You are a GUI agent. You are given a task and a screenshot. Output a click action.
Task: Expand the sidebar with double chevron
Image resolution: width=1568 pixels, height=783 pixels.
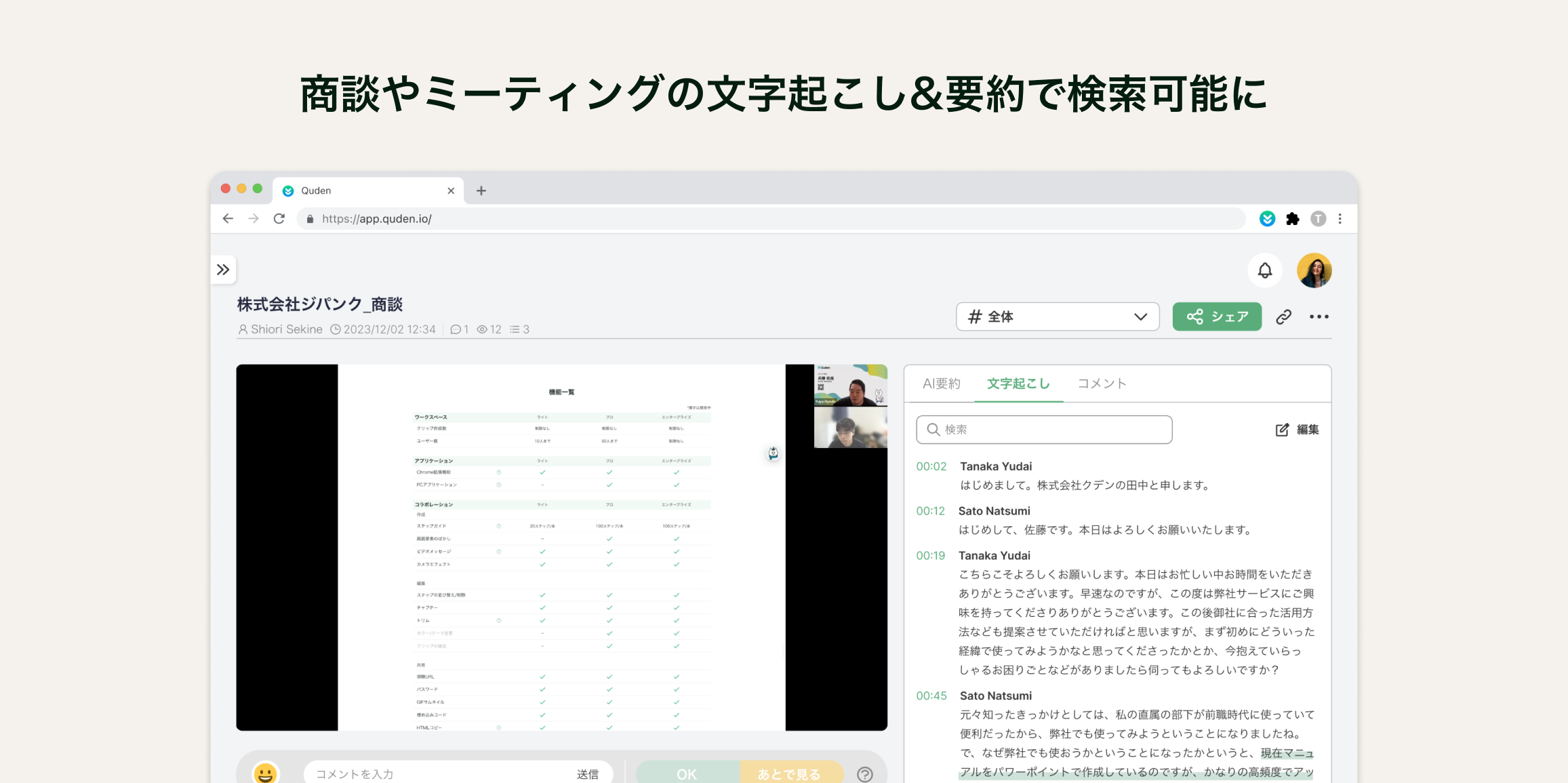pyautogui.click(x=223, y=270)
